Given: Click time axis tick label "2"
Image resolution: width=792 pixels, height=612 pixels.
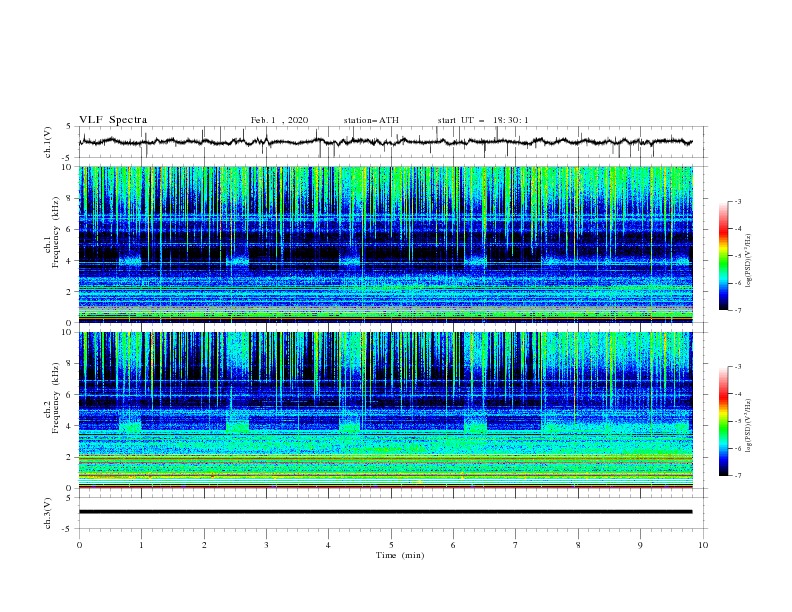Looking at the screenshot, I should coord(204,545).
